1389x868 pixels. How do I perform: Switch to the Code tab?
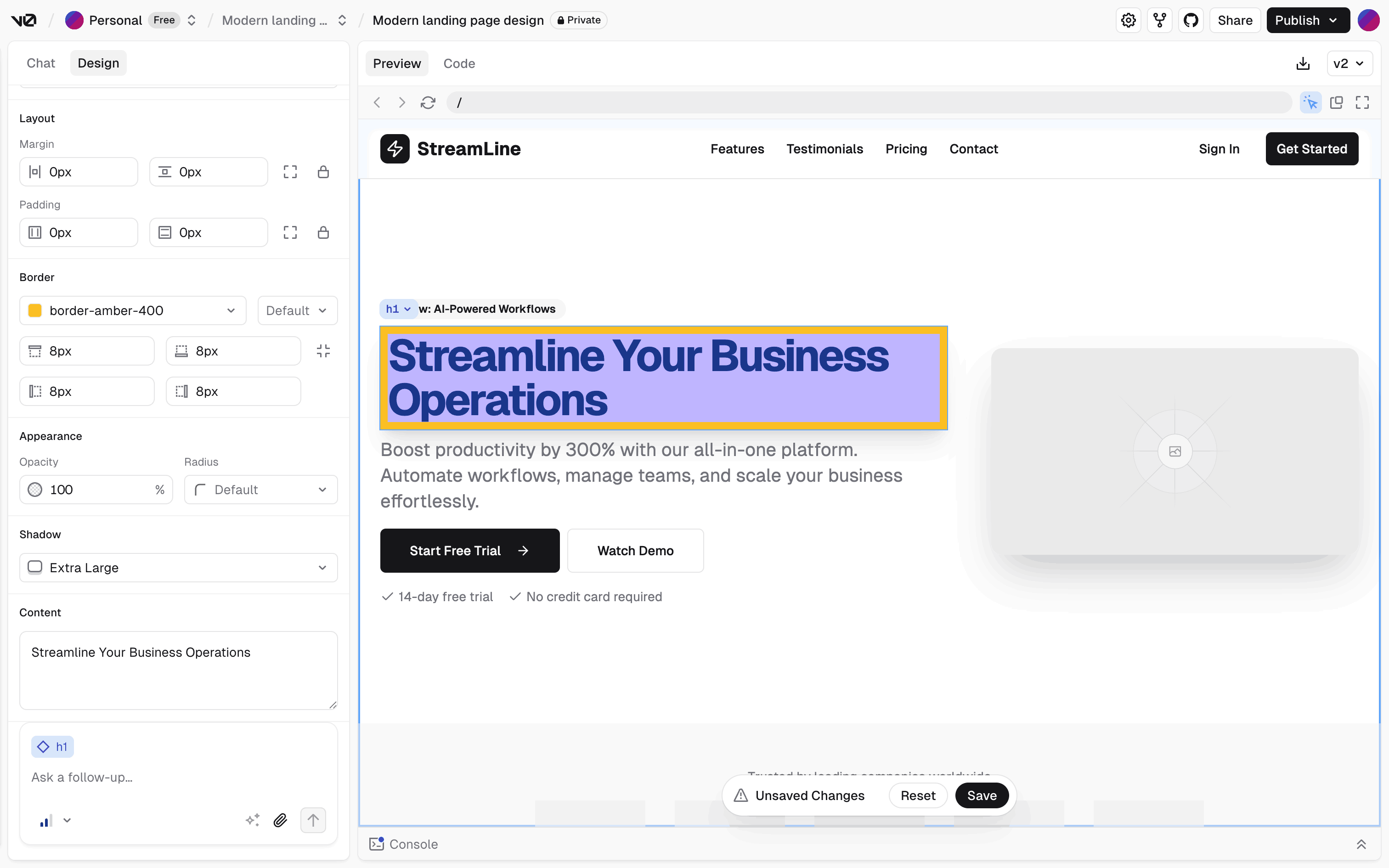[458, 64]
